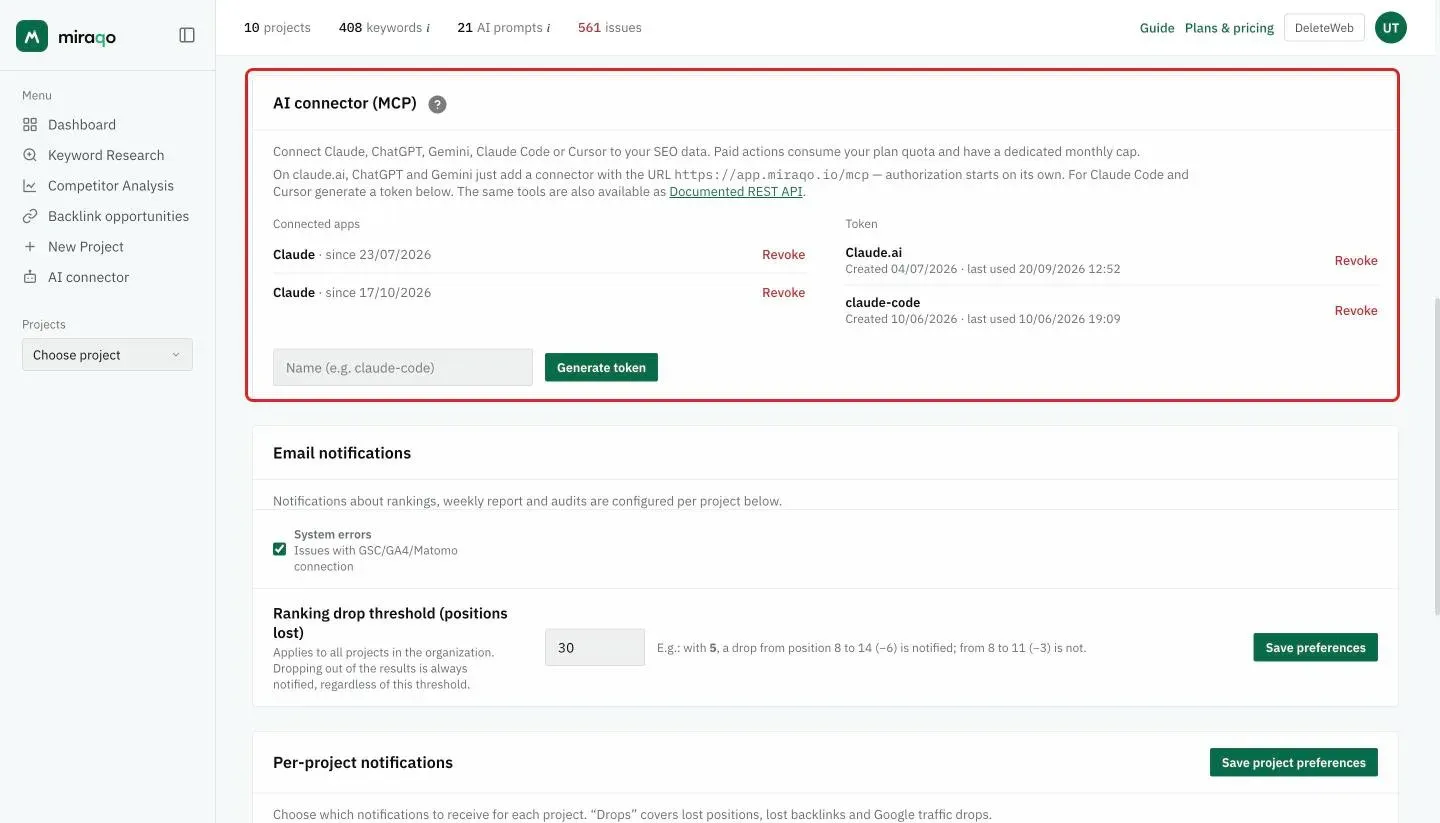The width and height of the screenshot is (1440, 823).
Task: Open Competitor Analysis menu item
Action: coord(111,186)
